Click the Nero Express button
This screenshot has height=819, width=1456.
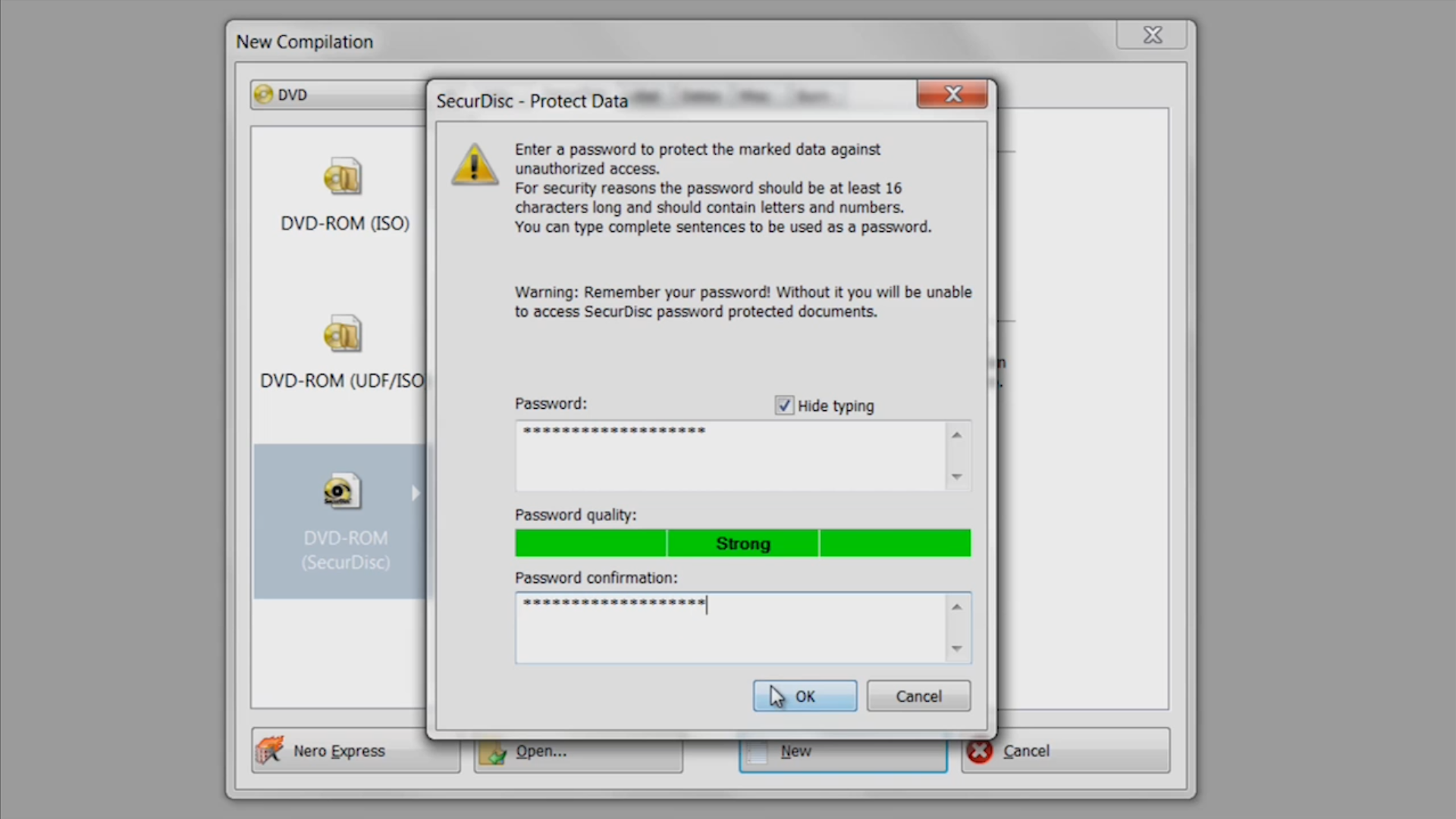(356, 751)
